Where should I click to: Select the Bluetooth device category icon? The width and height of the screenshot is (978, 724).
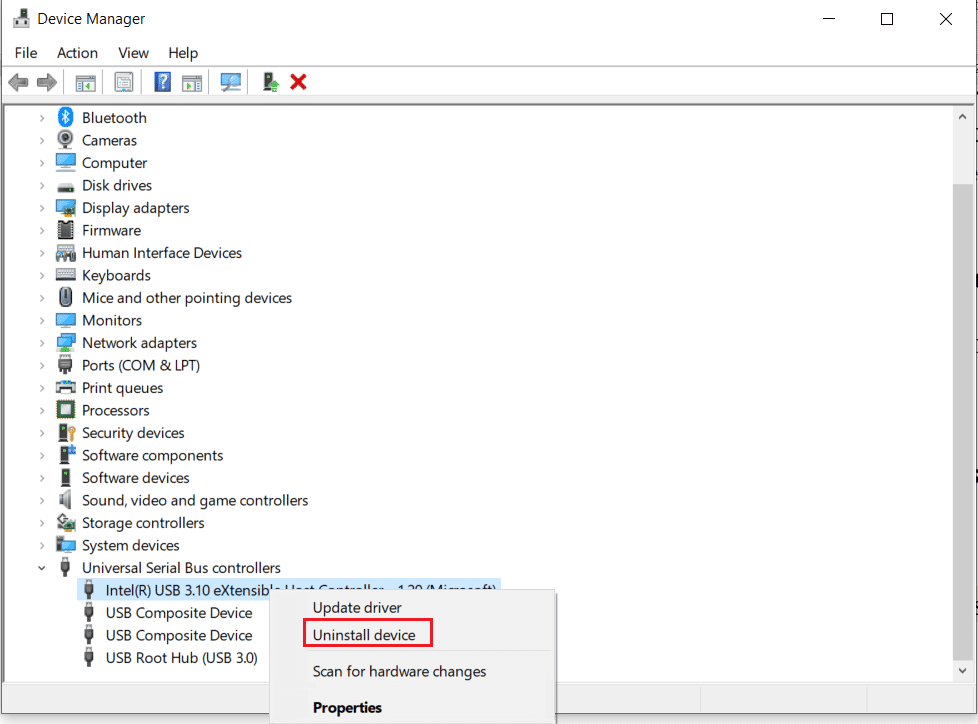pos(65,117)
